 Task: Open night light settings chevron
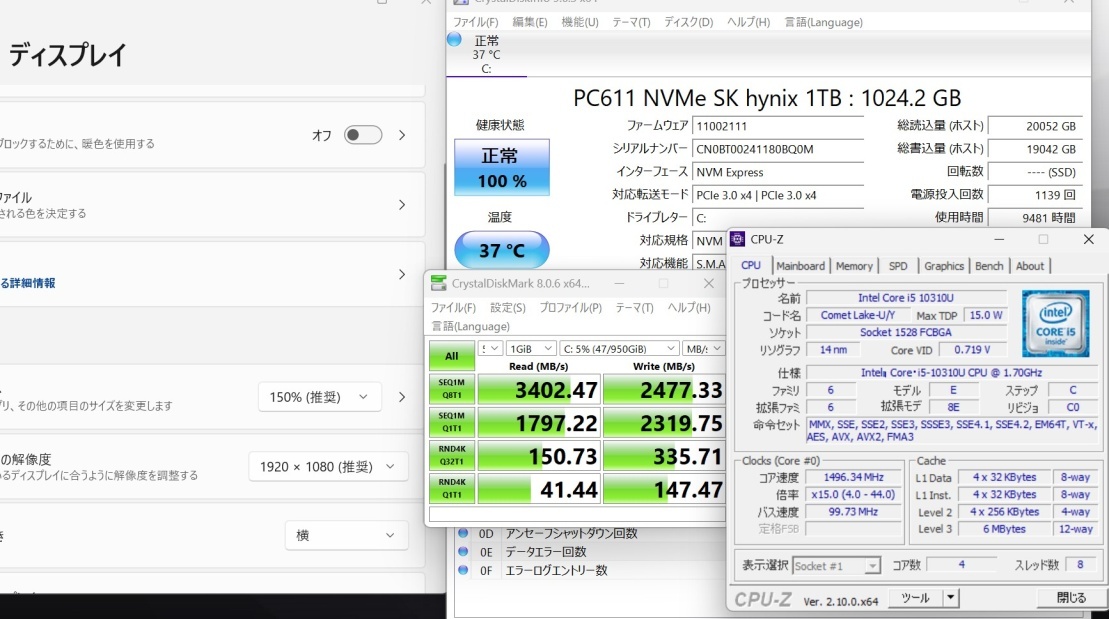pos(402,134)
